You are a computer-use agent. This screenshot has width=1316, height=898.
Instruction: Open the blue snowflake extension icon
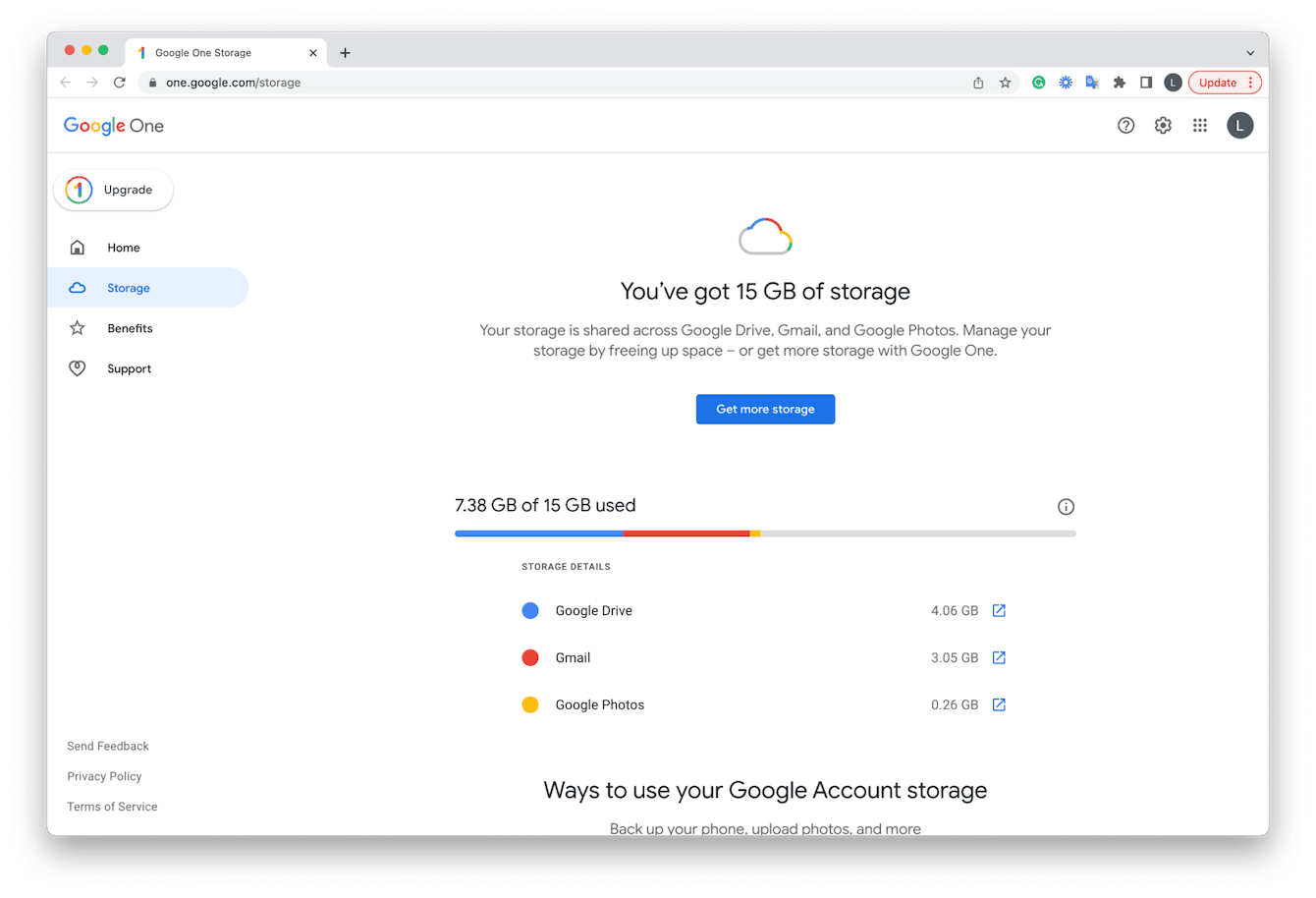coord(1066,83)
